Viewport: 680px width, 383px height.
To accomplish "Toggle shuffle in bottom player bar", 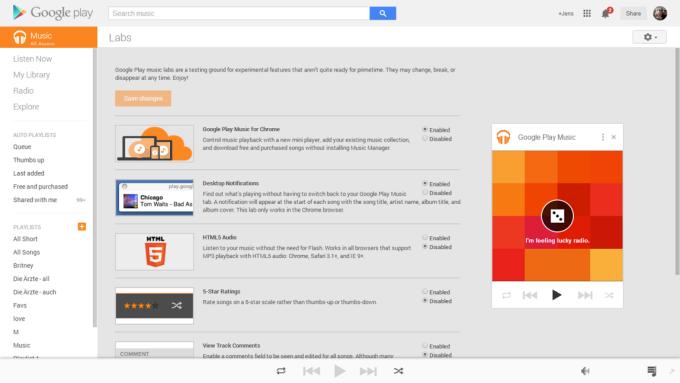I will [398, 371].
